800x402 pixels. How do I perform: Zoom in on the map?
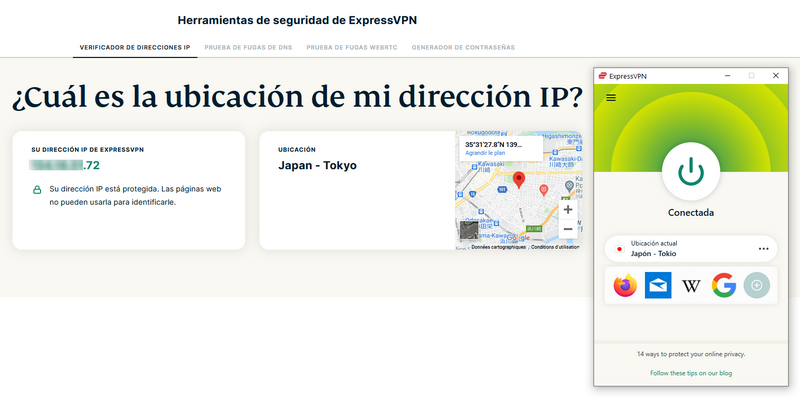click(x=568, y=209)
